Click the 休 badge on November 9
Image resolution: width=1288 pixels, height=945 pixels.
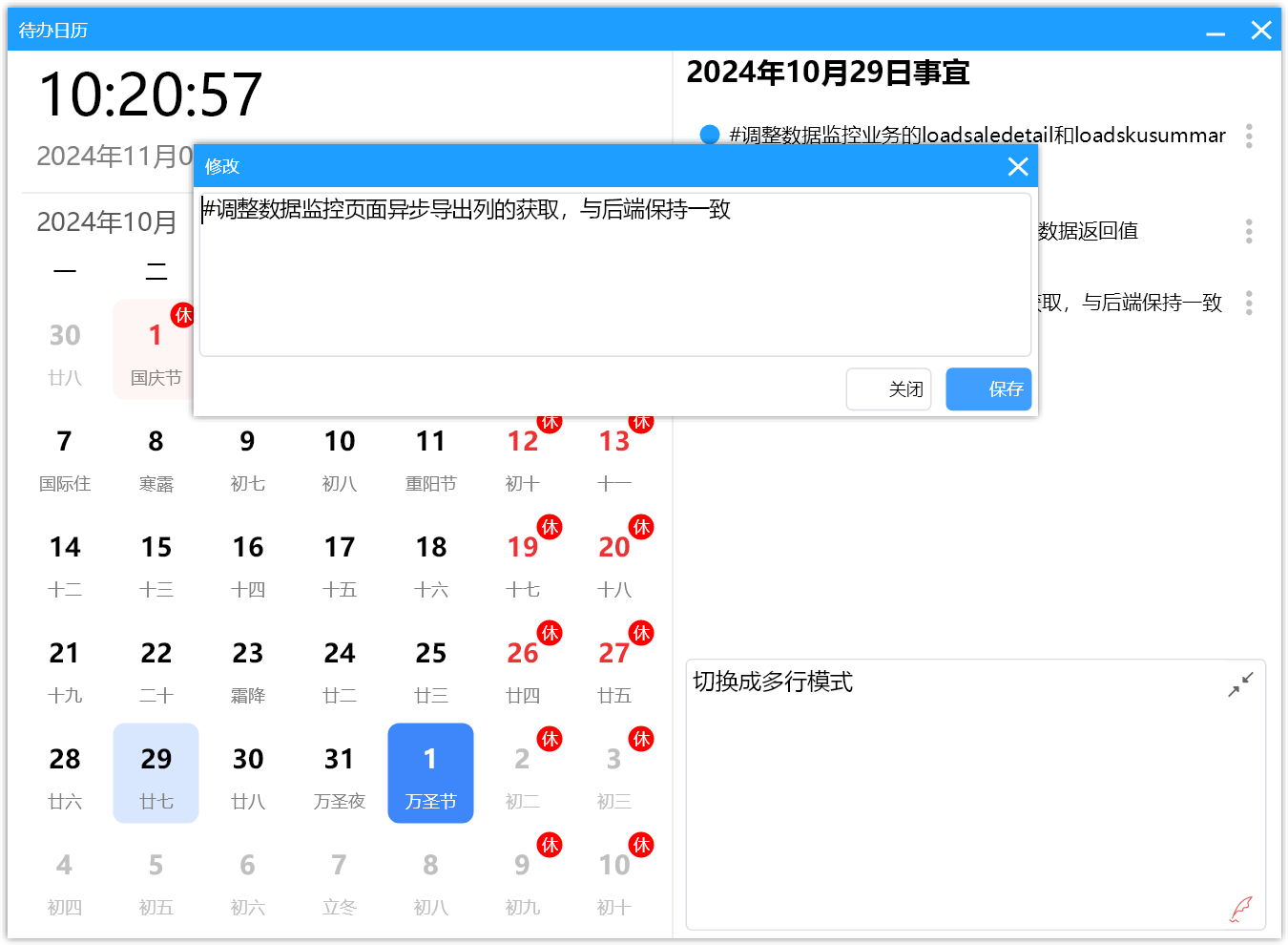click(x=551, y=845)
